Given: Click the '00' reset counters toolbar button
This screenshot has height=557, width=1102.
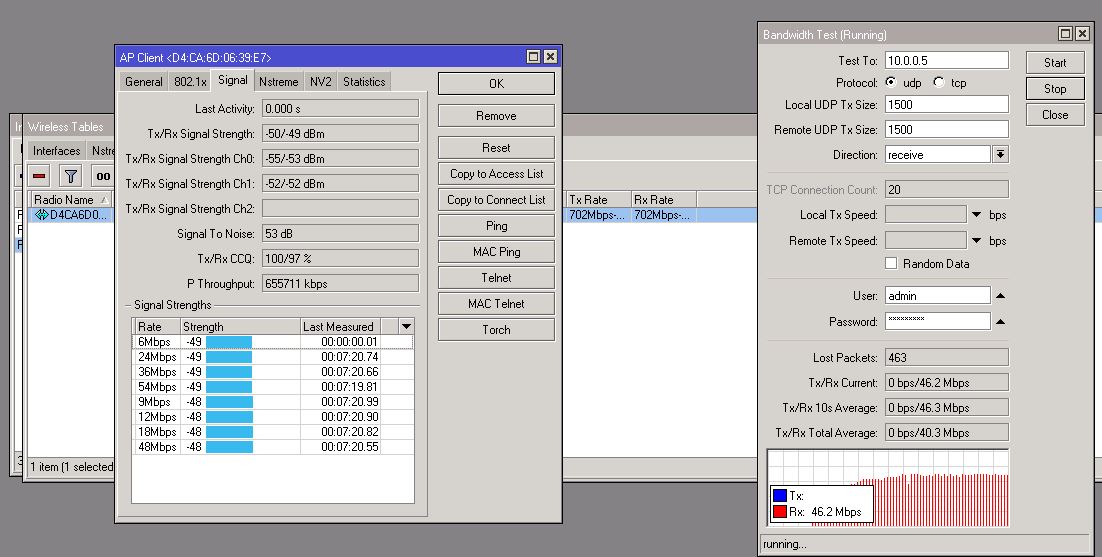Looking at the screenshot, I should pos(102,176).
